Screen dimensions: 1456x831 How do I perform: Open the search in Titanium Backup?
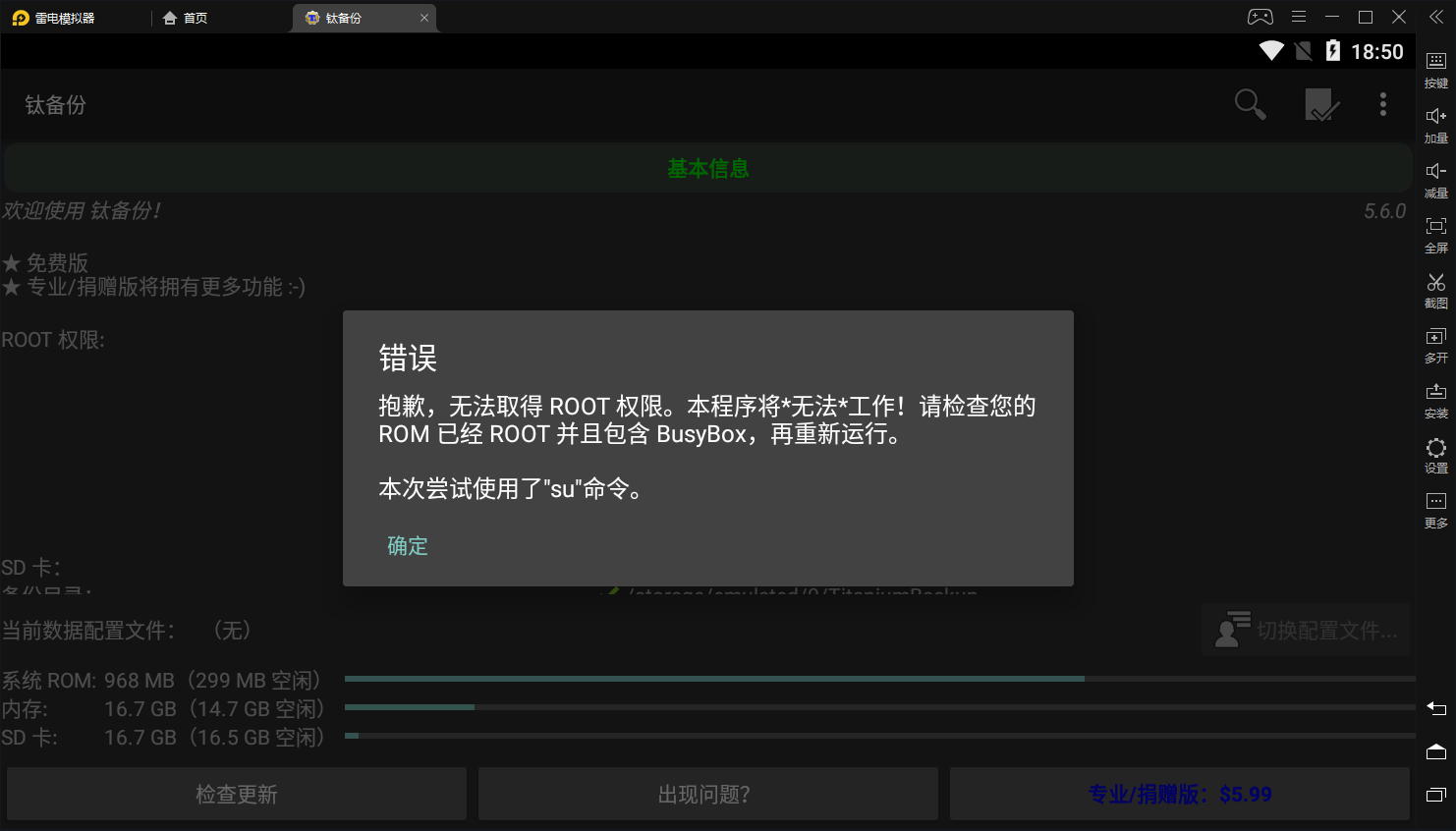[x=1249, y=103]
